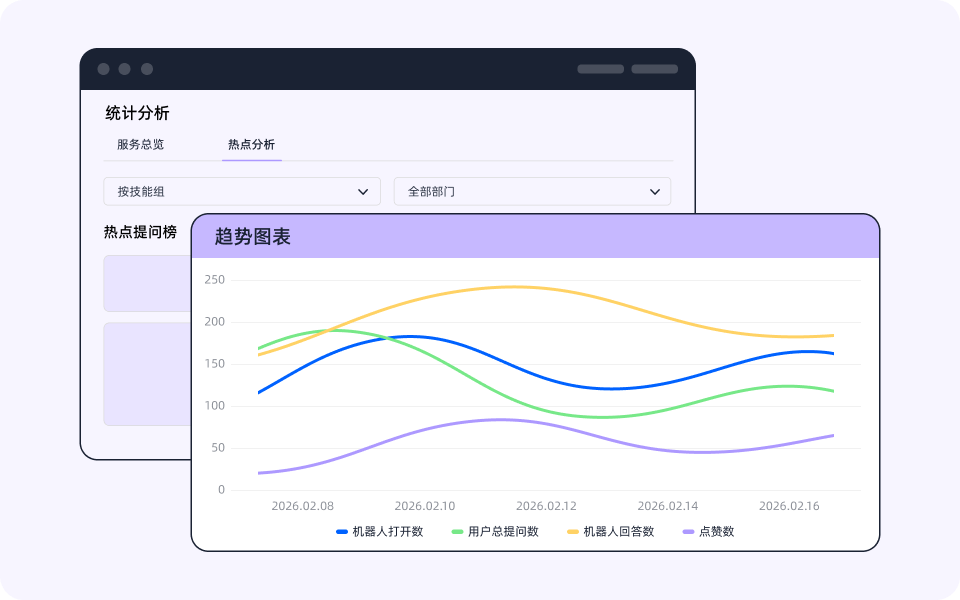
Task: Open the 按技能组 dropdown
Action: [241, 191]
